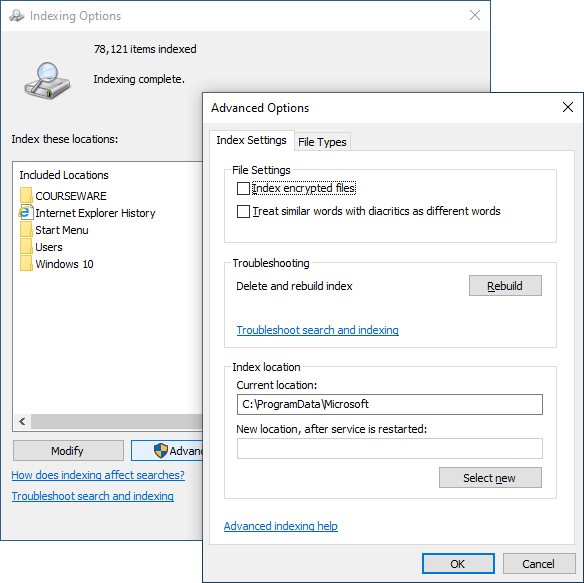
Task: Click the left scroll arrow in locations list
Action: pyautogui.click(x=22, y=421)
